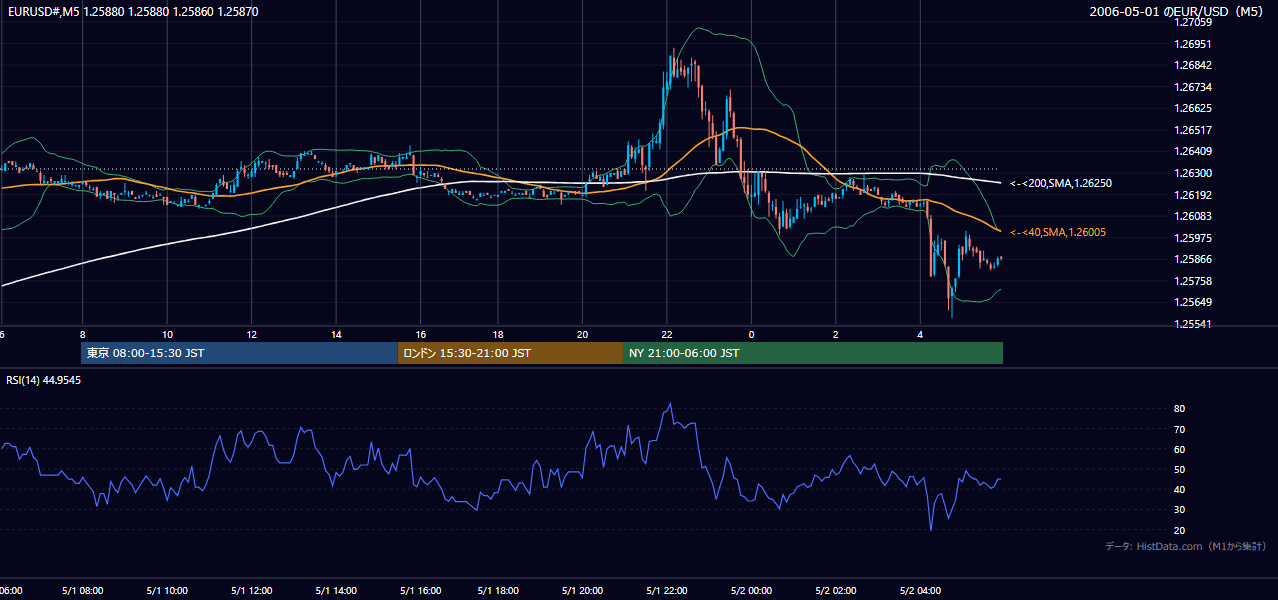
Task: Click the 5/1 10:00 time axis label
Action: pyautogui.click(x=167, y=591)
